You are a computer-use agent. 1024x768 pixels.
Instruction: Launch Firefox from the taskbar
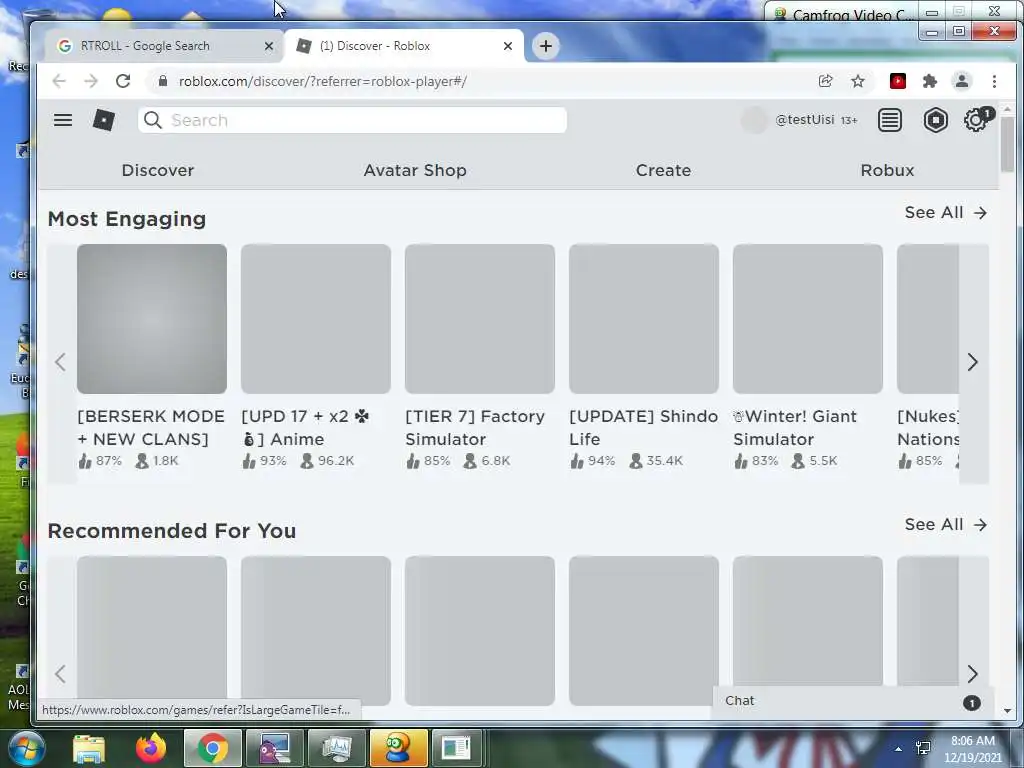(x=151, y=748)
